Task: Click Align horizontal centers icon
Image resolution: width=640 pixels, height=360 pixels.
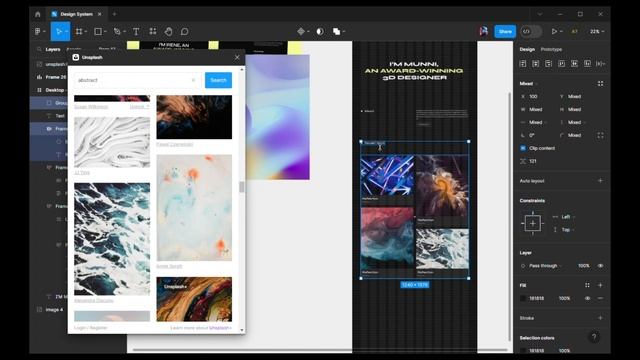Action: 536,64
